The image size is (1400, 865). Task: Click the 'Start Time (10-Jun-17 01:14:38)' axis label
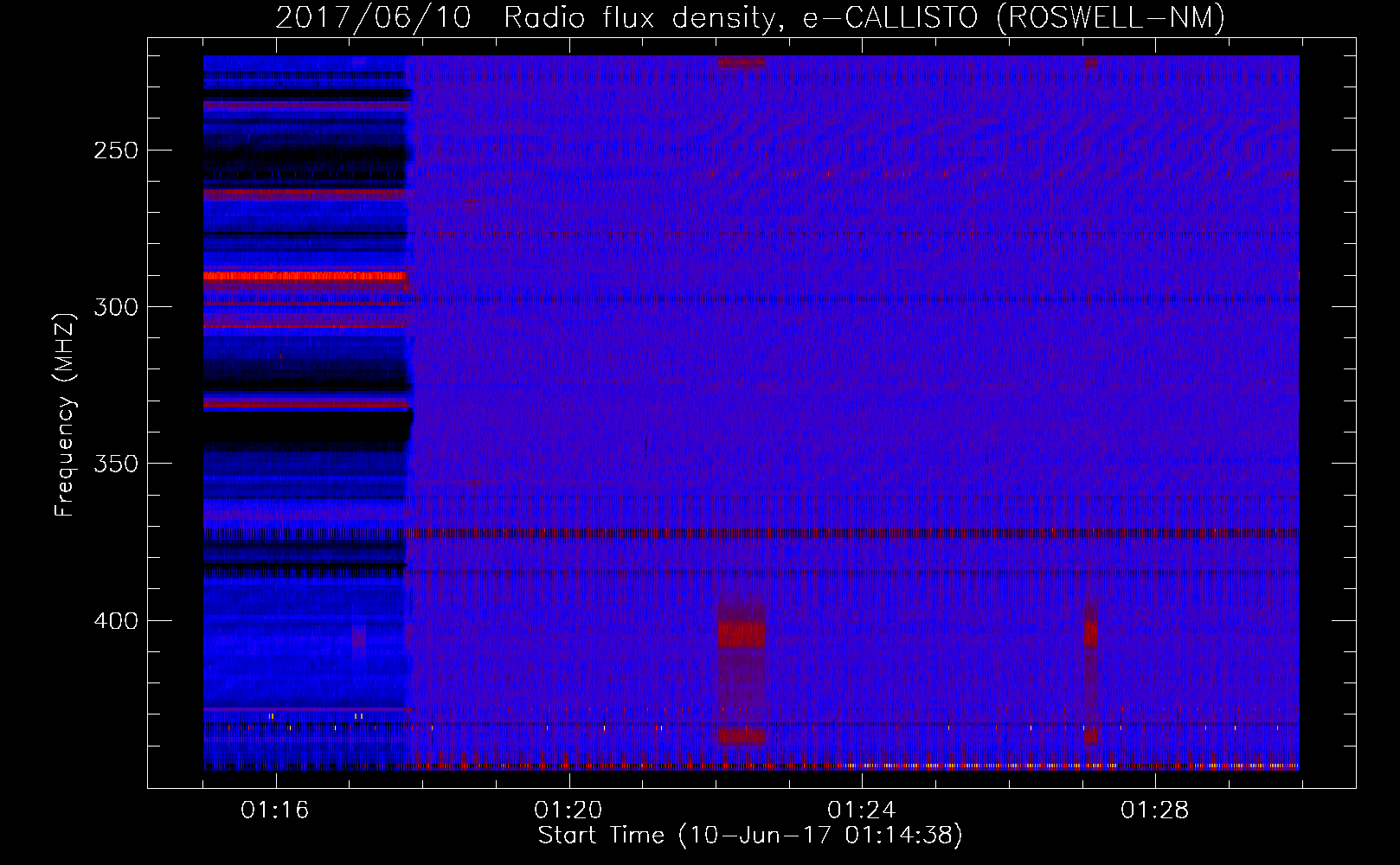pyautogui.click(x=750, y=836)
